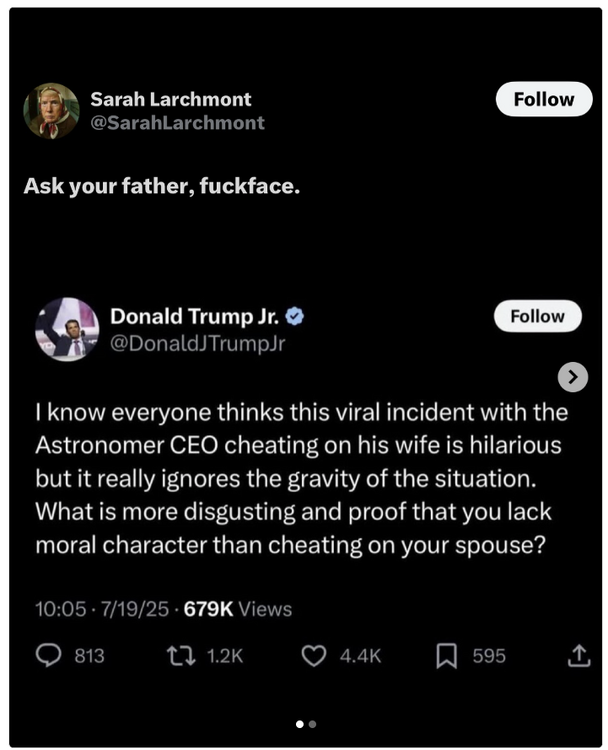The height and width of the screenshot is (750, 608).
Task: Open Donald Trump Jr.'s profile avatar
Action: pyautogui.click(x=67, y=329)
